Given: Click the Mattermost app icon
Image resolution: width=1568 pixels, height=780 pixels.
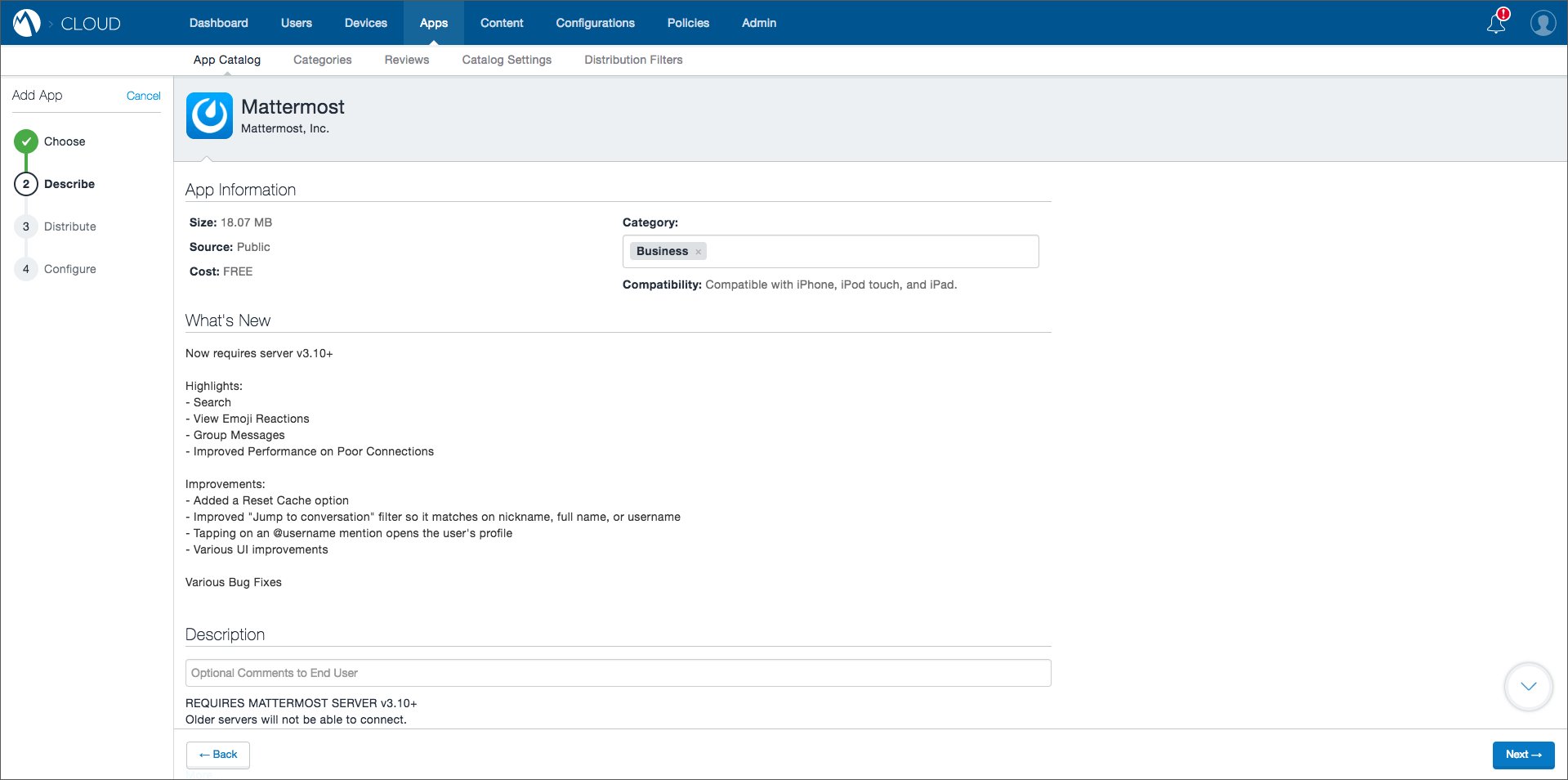Looking at the screenshot, I should click(x=210, y=115).
